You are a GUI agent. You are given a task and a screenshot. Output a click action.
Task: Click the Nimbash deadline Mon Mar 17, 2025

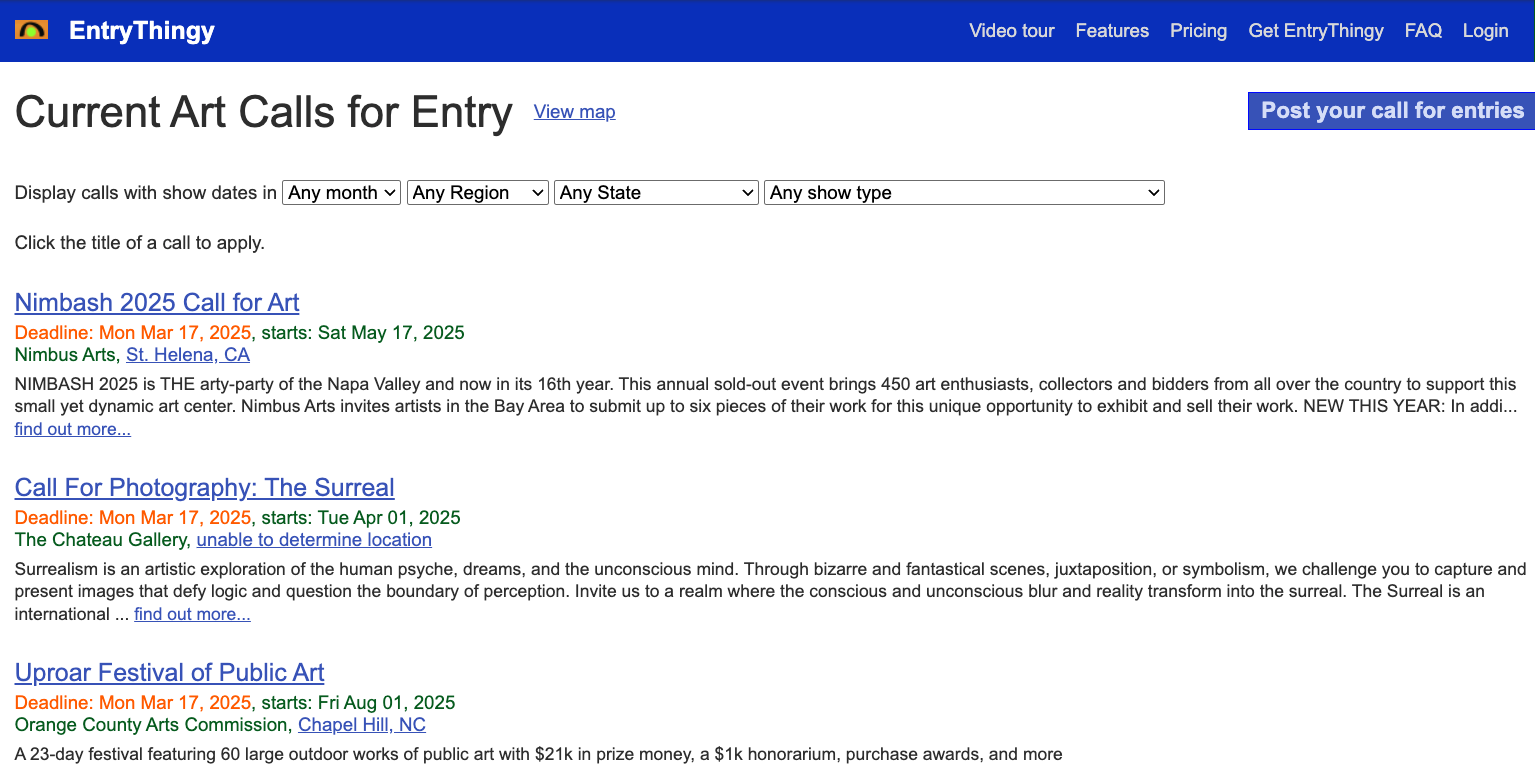(x=134, y=333)
